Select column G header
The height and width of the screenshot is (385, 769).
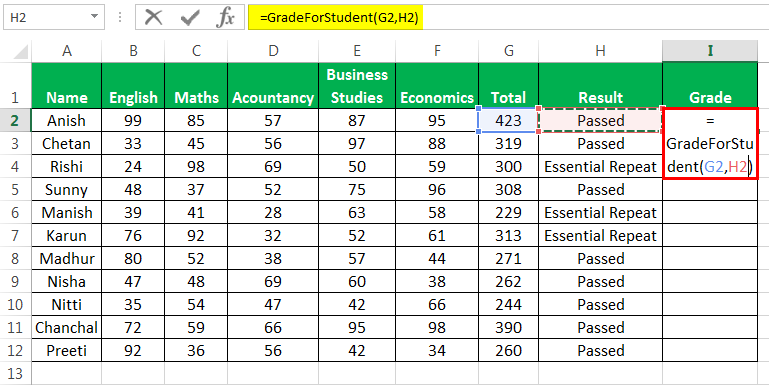[508, 51]
